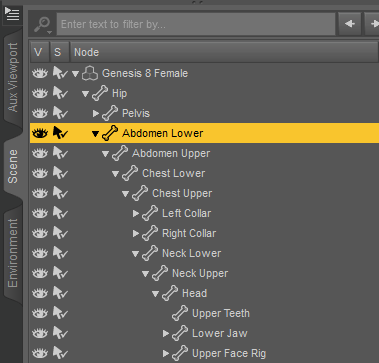Click the left arrow navigation button
The image size is (379, 363).
click(350, 24)
